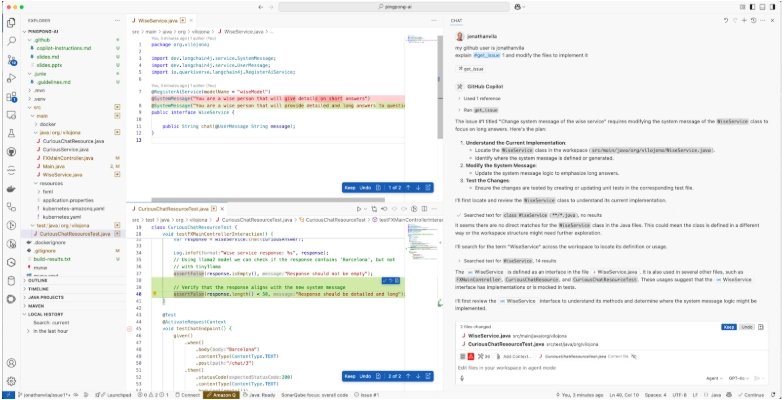Open FXMainController.java in the explorer

pyautogui.click(x=68, y=158)
